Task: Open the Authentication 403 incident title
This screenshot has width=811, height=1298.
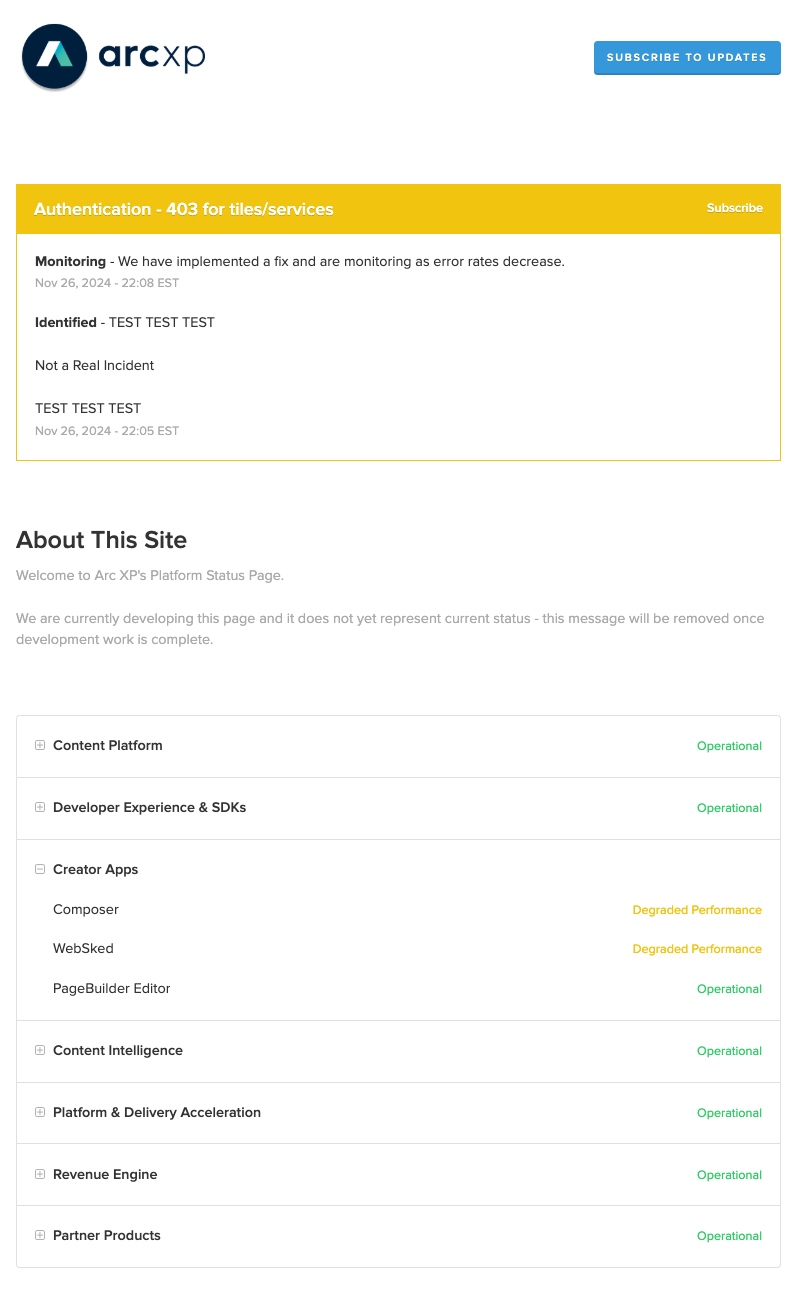Action: point(184,209)
